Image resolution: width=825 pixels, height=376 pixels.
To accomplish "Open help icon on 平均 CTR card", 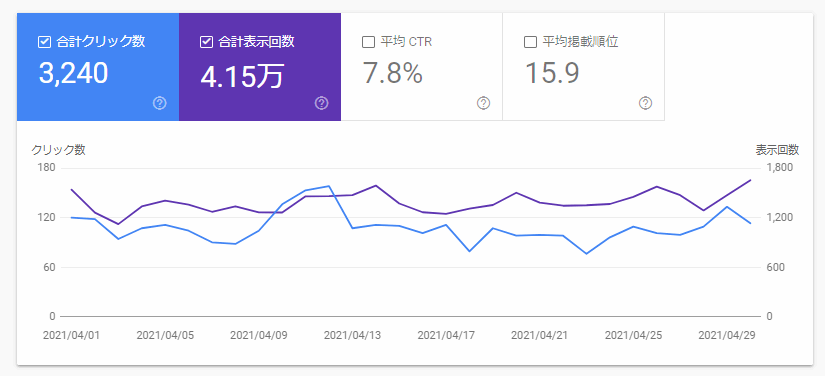I will [x=484, y=103].
